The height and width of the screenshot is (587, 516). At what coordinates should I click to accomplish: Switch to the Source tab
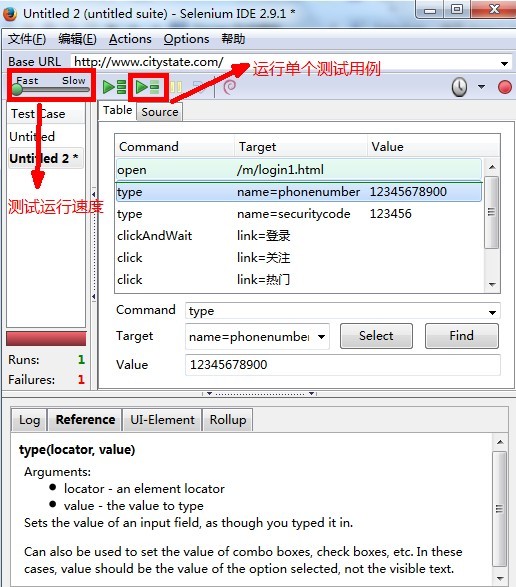coord(160,112)
